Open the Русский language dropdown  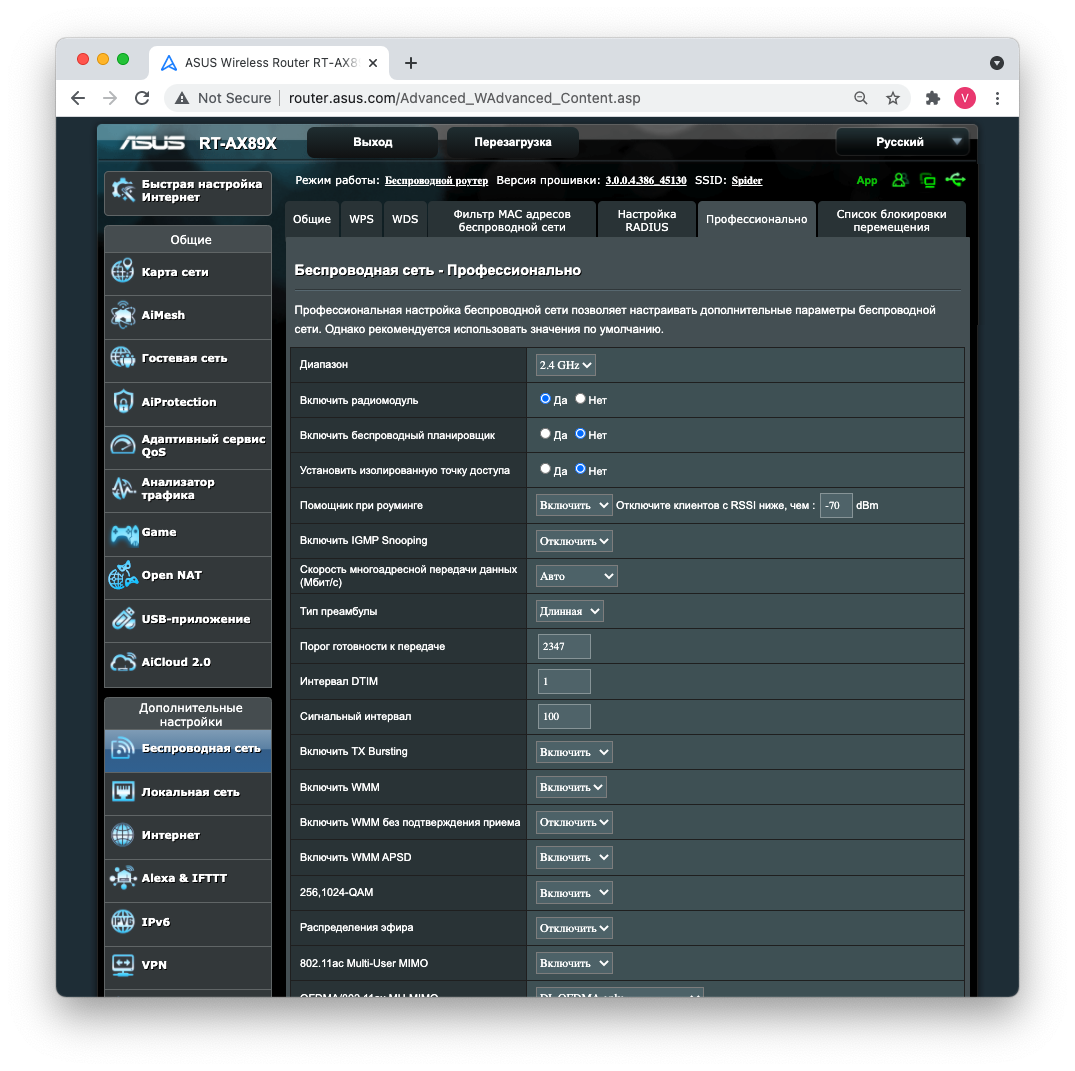[902, 142]
